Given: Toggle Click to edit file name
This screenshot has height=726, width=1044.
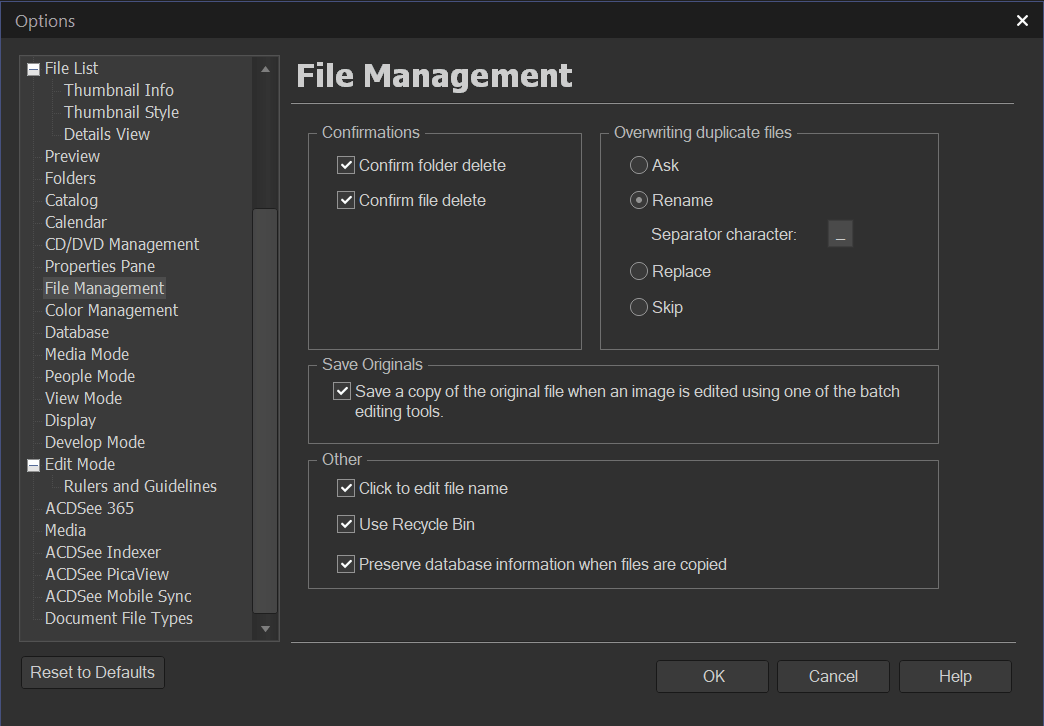Looking at the screenshot, I should 346,488.
